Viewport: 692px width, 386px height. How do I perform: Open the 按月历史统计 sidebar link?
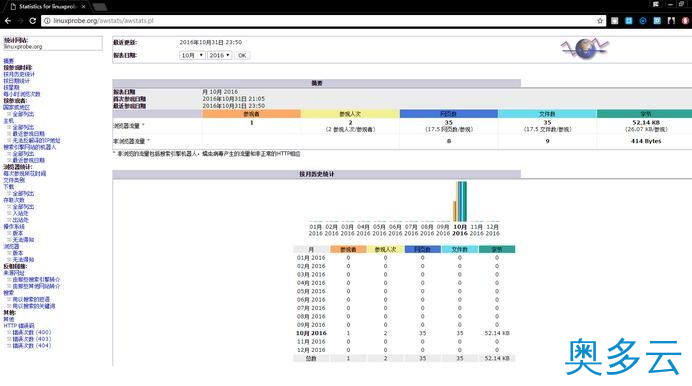click(19, 74)
